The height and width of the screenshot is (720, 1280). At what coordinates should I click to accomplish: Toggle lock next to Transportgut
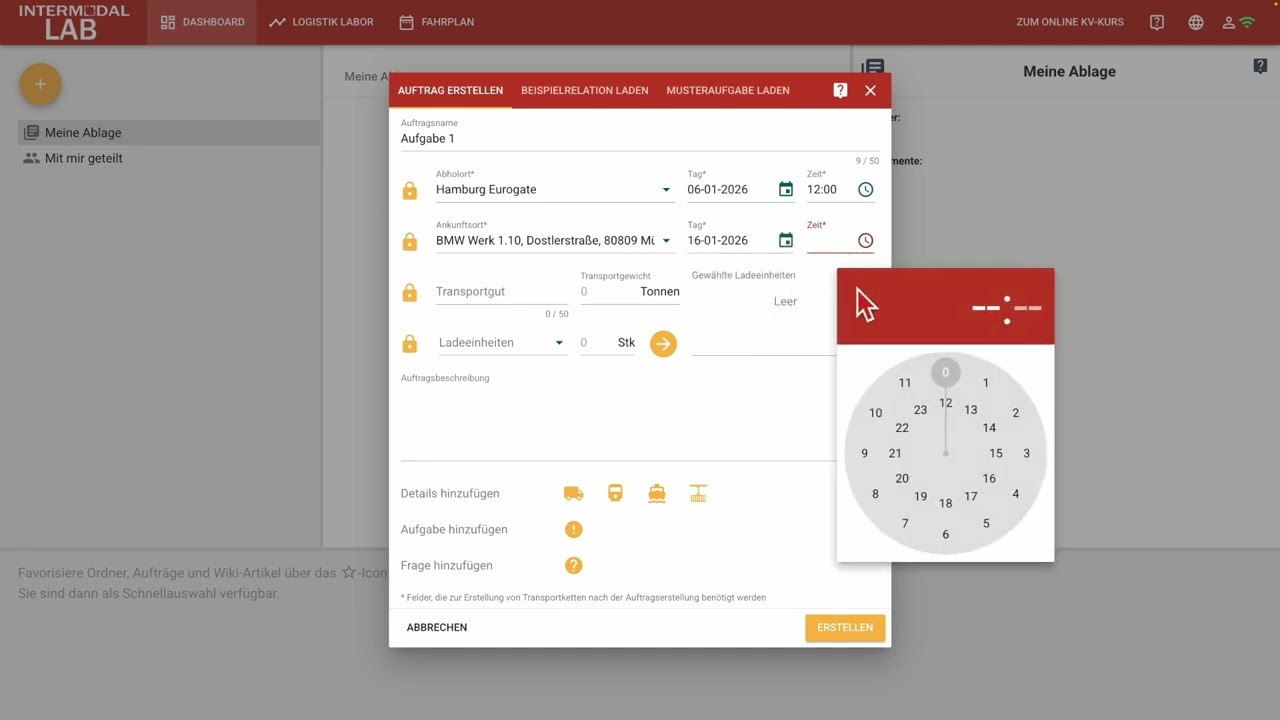410,292
